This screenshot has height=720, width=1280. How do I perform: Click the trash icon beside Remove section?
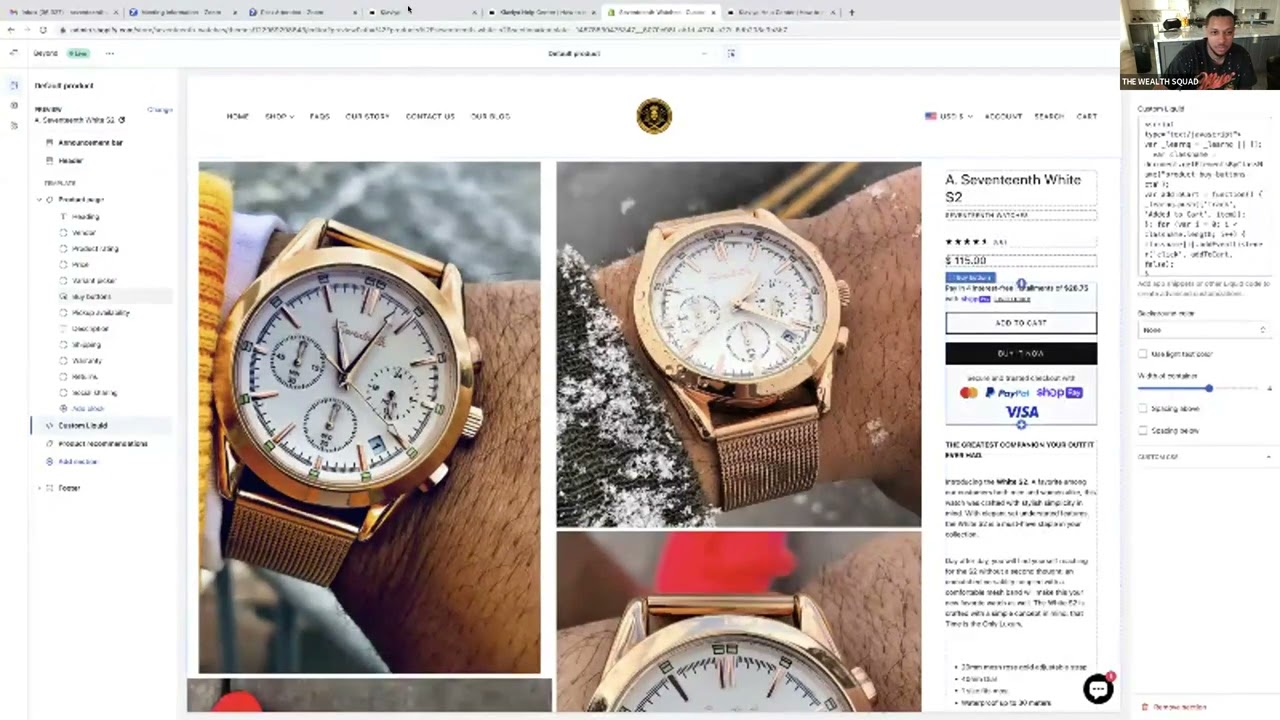(1145, 707)
